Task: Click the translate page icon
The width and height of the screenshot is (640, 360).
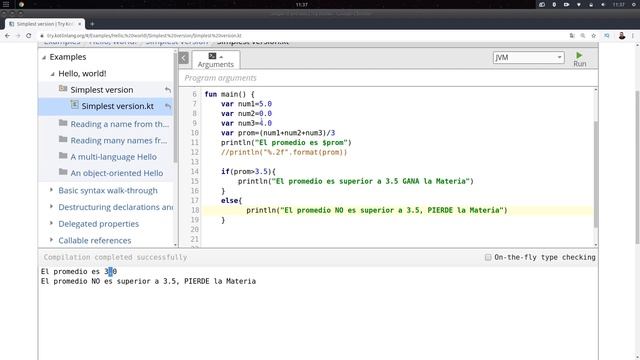Action: (x=572, y=36)
